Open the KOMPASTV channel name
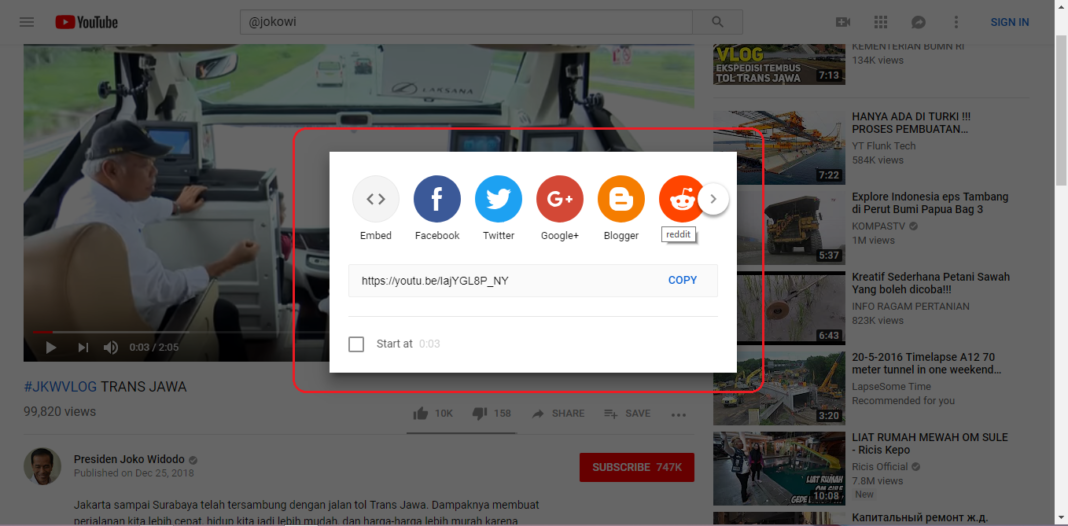Screen dimensions: 1068x526 (x=879, y=226)
